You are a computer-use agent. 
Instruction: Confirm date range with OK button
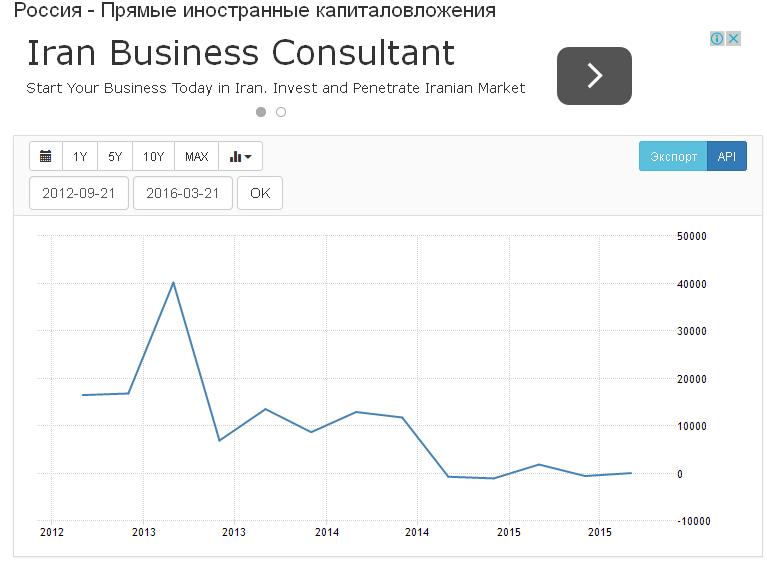[x=260, y=194]
